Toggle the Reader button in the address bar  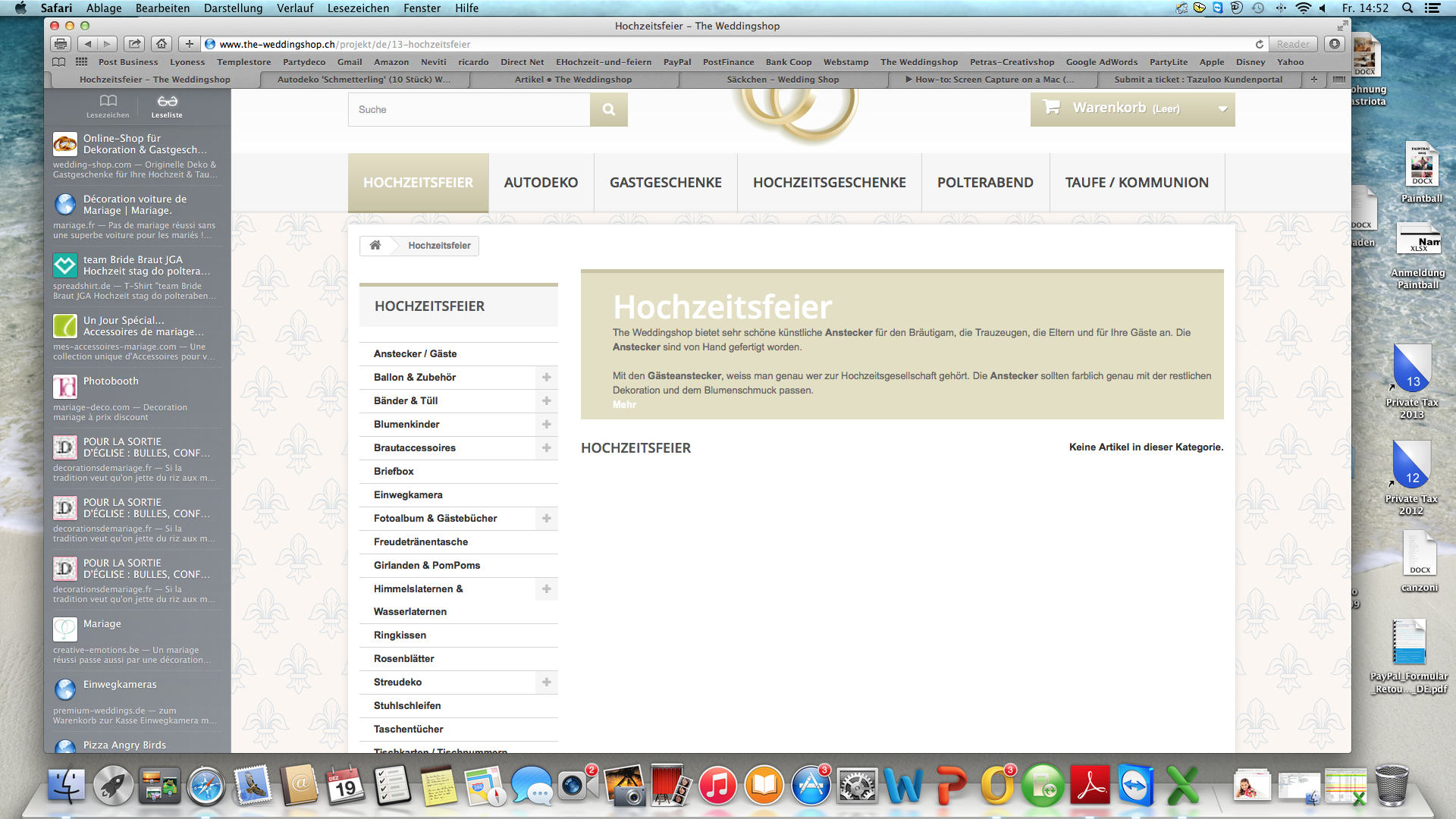(1292, 44)
